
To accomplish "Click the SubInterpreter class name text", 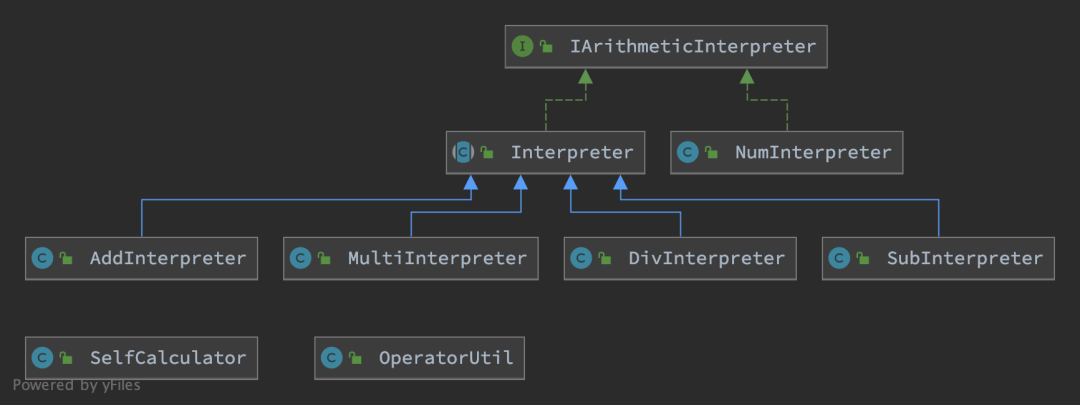I will click(x=965, y=258).
